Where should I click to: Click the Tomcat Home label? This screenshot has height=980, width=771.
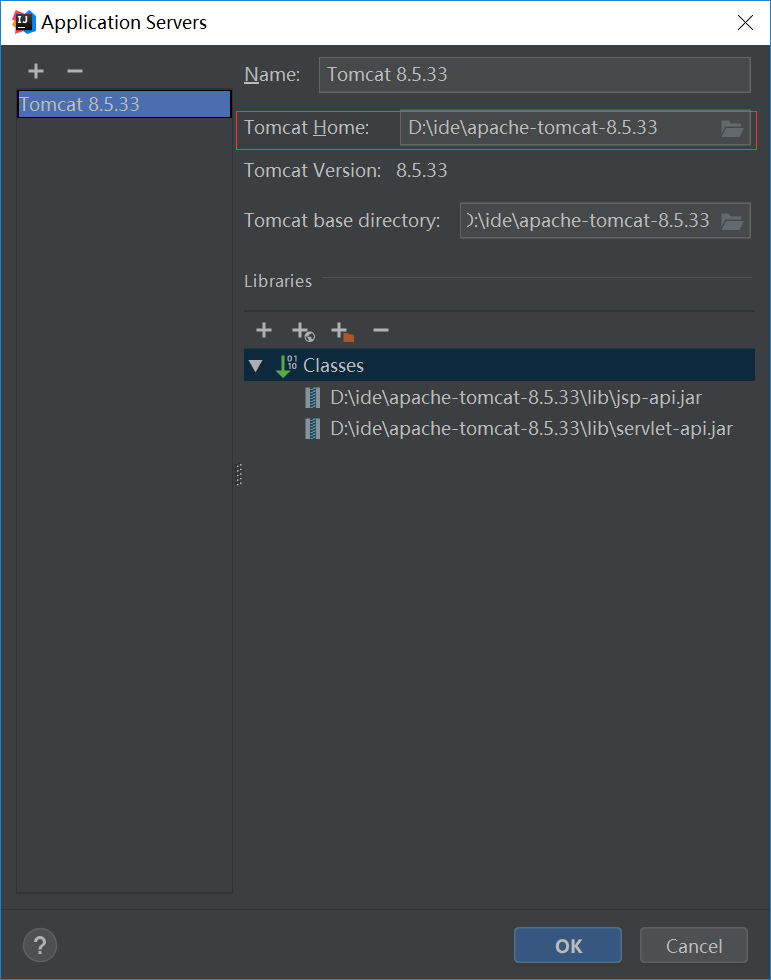point(306,128)
